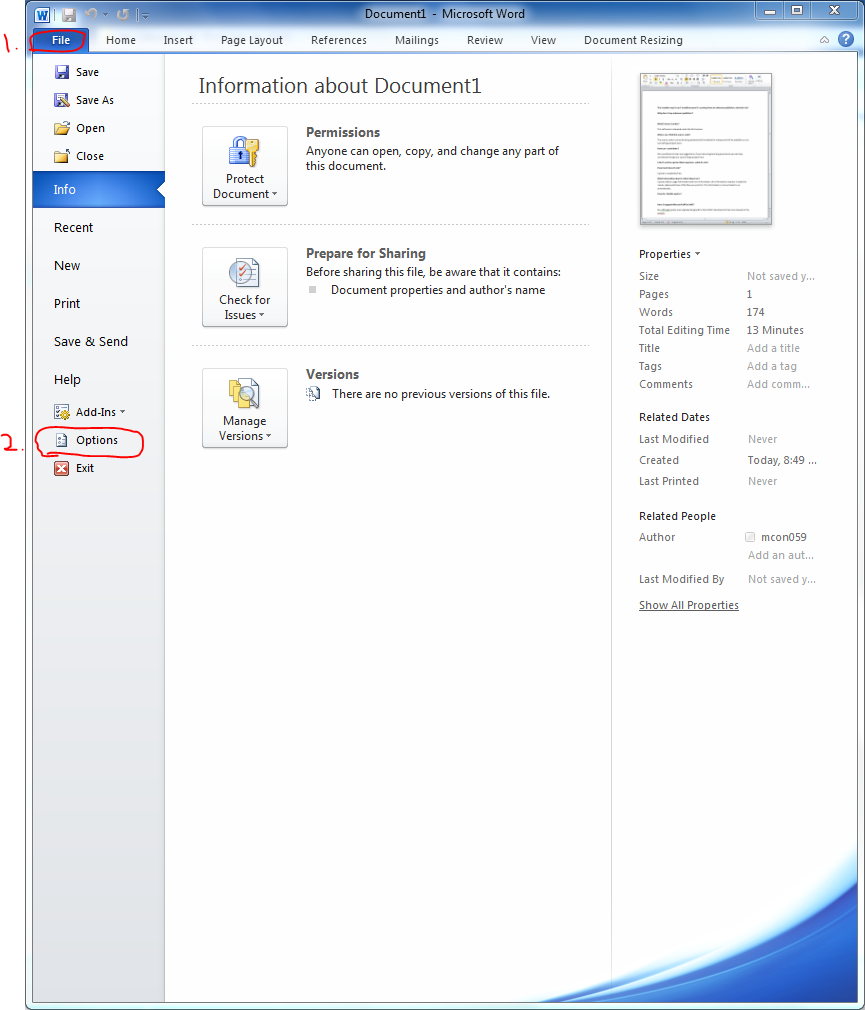This screenshot has width=865, height=1010.
Task: Click 'Add an aut...' to add an author
Action: (781, 555)
